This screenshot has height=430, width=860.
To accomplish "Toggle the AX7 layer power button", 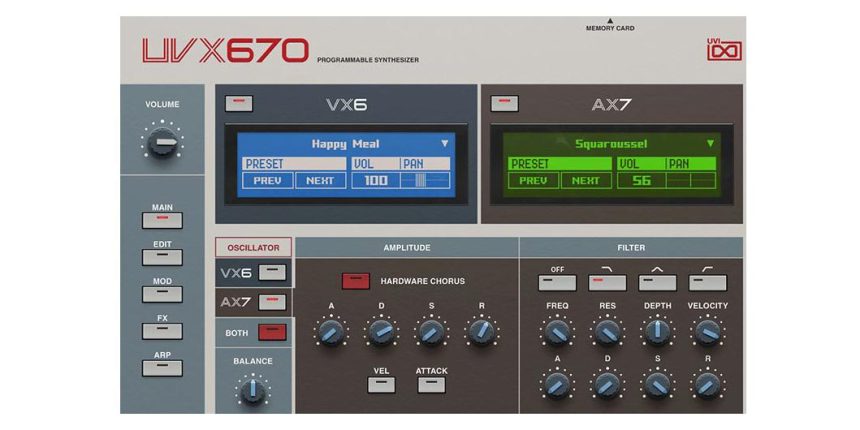I will pyautogui.click(x=506, y=103).
